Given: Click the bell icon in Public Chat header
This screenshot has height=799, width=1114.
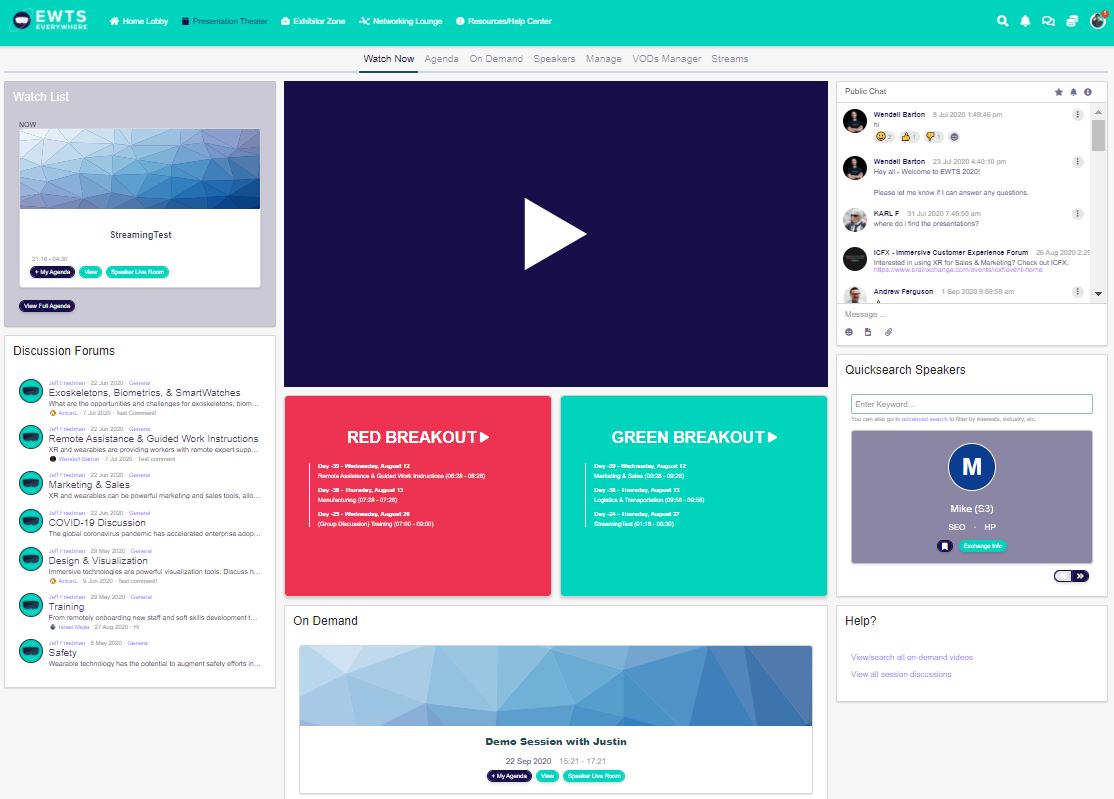Looking at the screenshot, I should tap(1074, 92).
